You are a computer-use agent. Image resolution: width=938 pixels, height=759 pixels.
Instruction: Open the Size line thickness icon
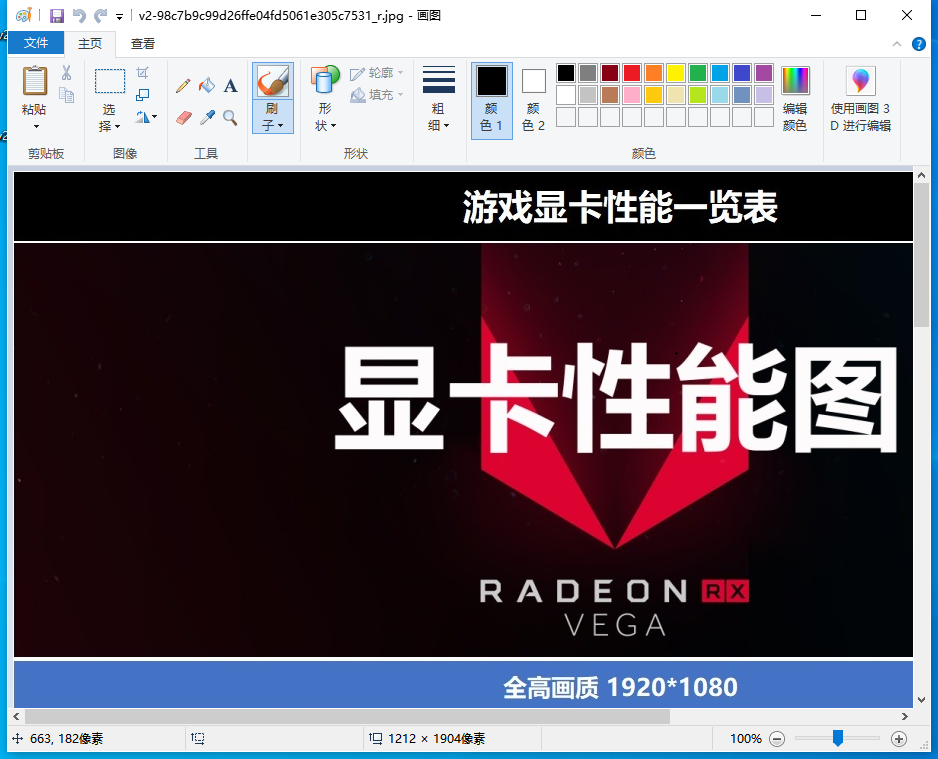(x=438, y=80)
